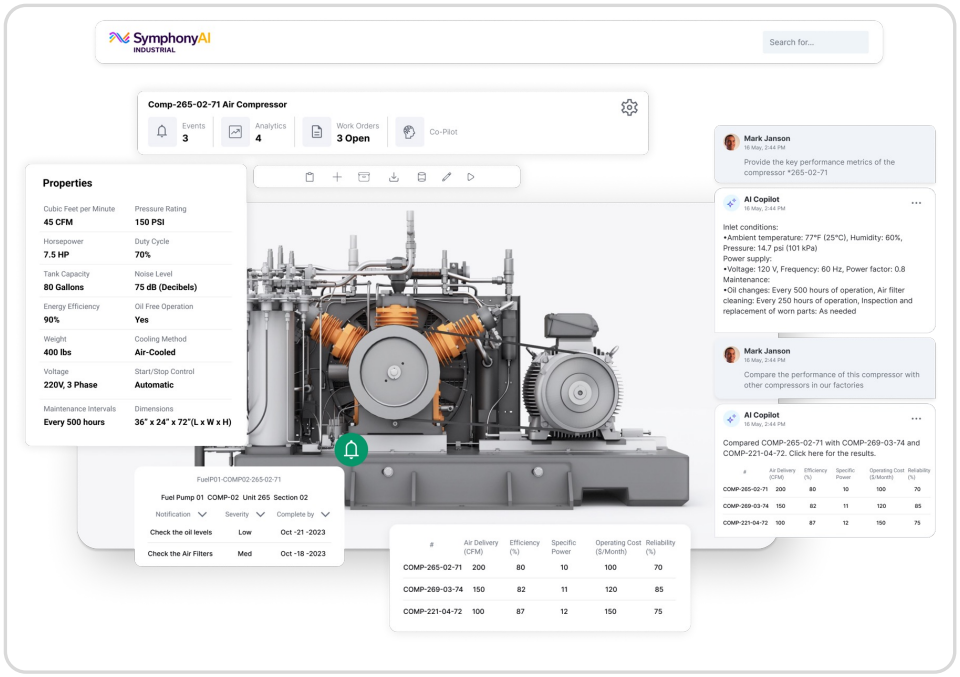Open the clipboard tool in the viewer toolbar
The image size is (960, 677).
(x=311, y=177)
